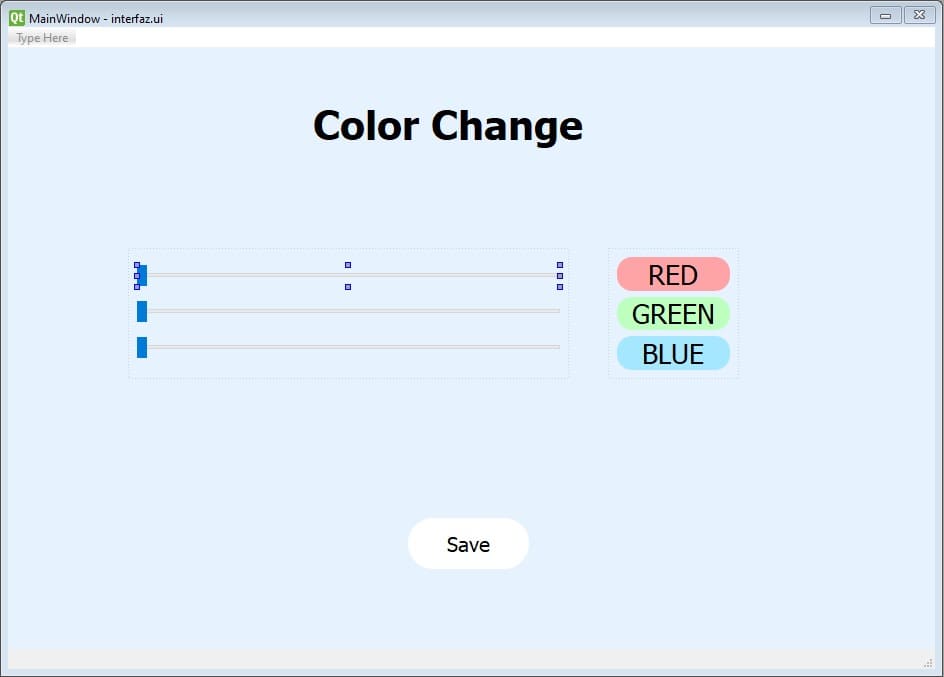Click the size grip in the status bar corner
The image size is (944, 677).
pyautogui.click(x=928, y=662)
